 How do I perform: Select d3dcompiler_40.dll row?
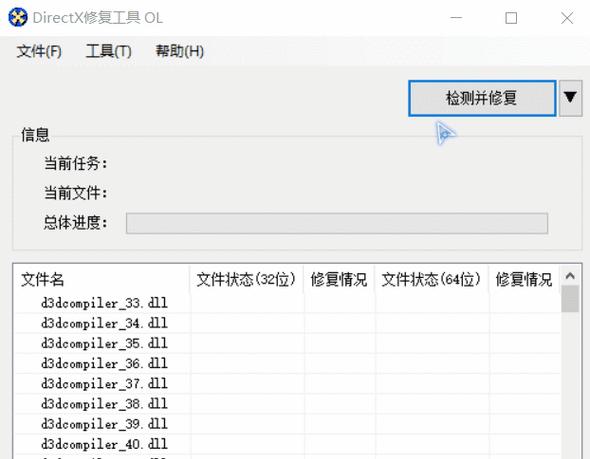(287, 444)
